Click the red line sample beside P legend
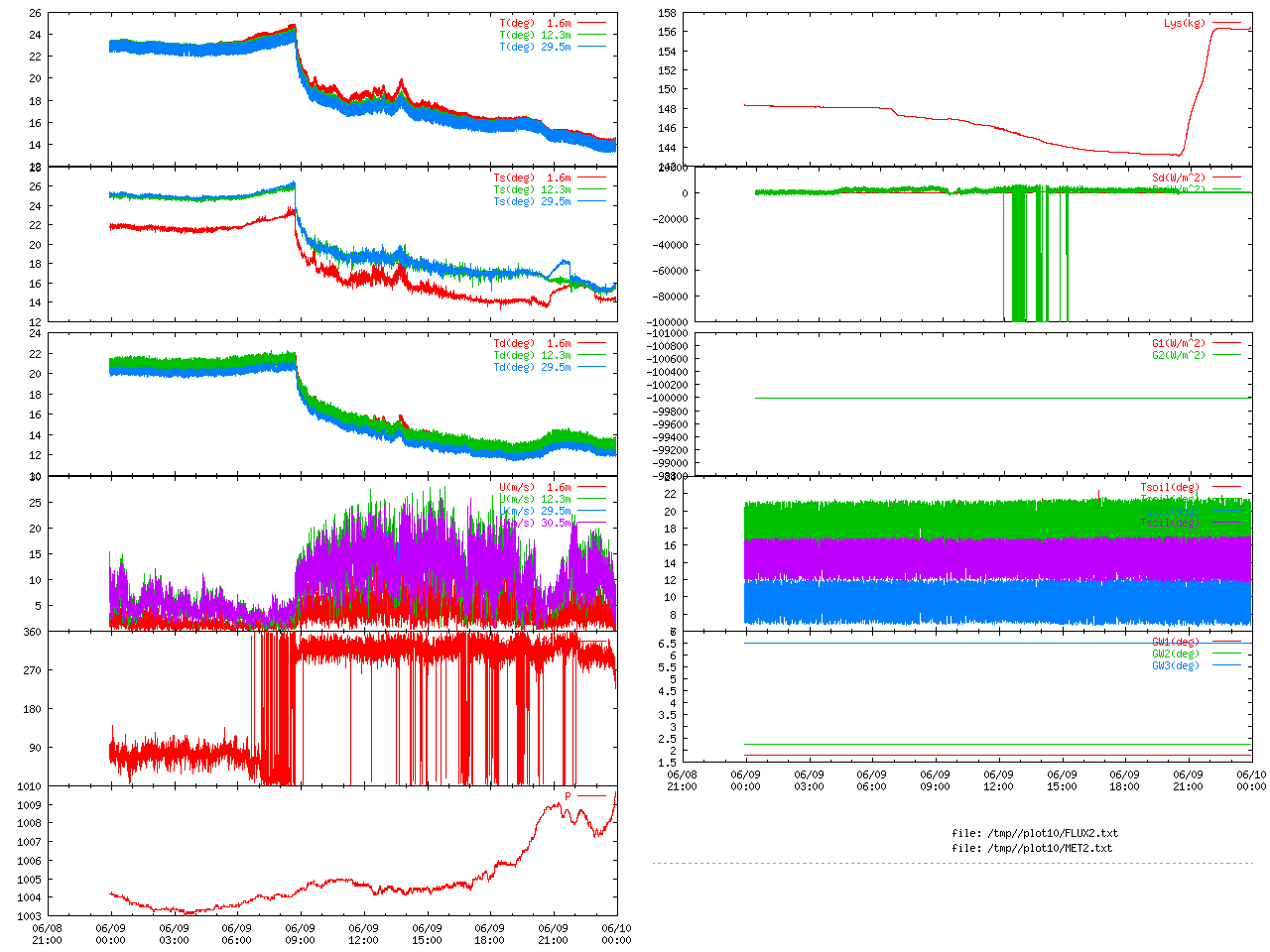 (591, 795)
